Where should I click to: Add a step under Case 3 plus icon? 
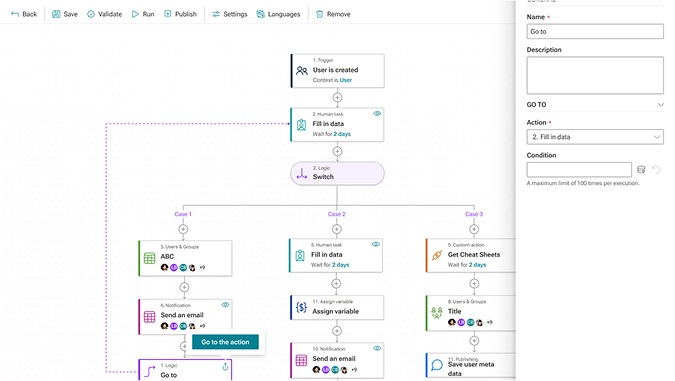pyautogui.click(x=474, y=229)
